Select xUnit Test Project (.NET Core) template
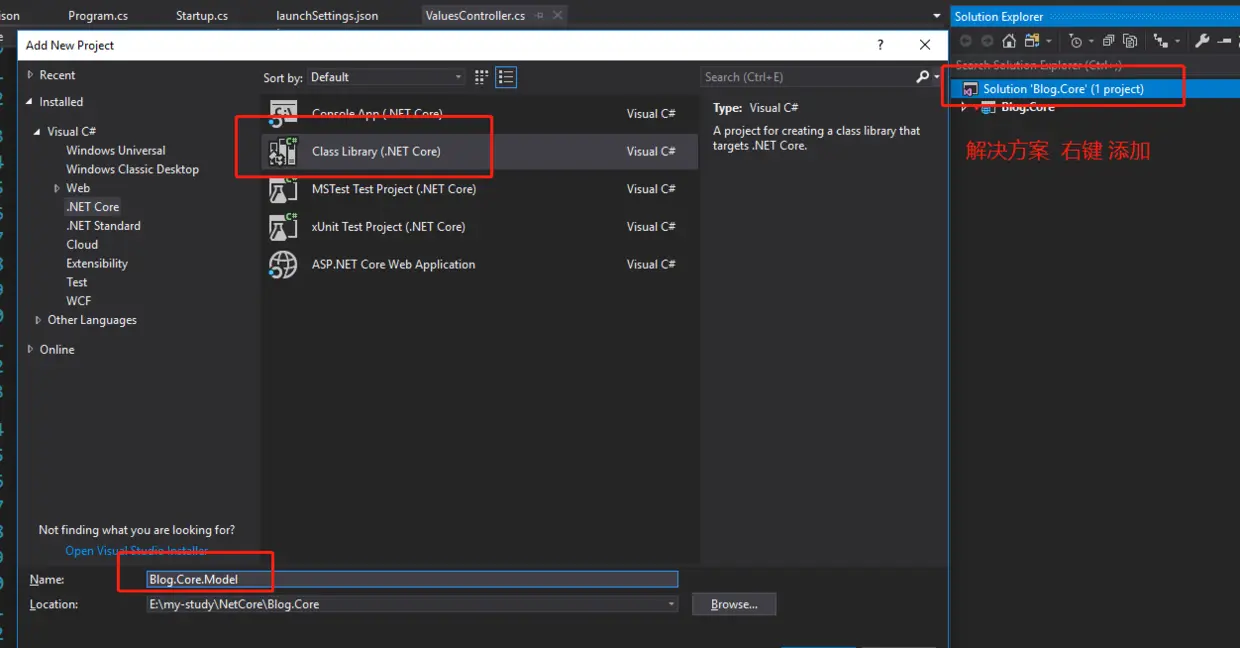The height and width of the screenshot is (648, 1240). (480, 227)
